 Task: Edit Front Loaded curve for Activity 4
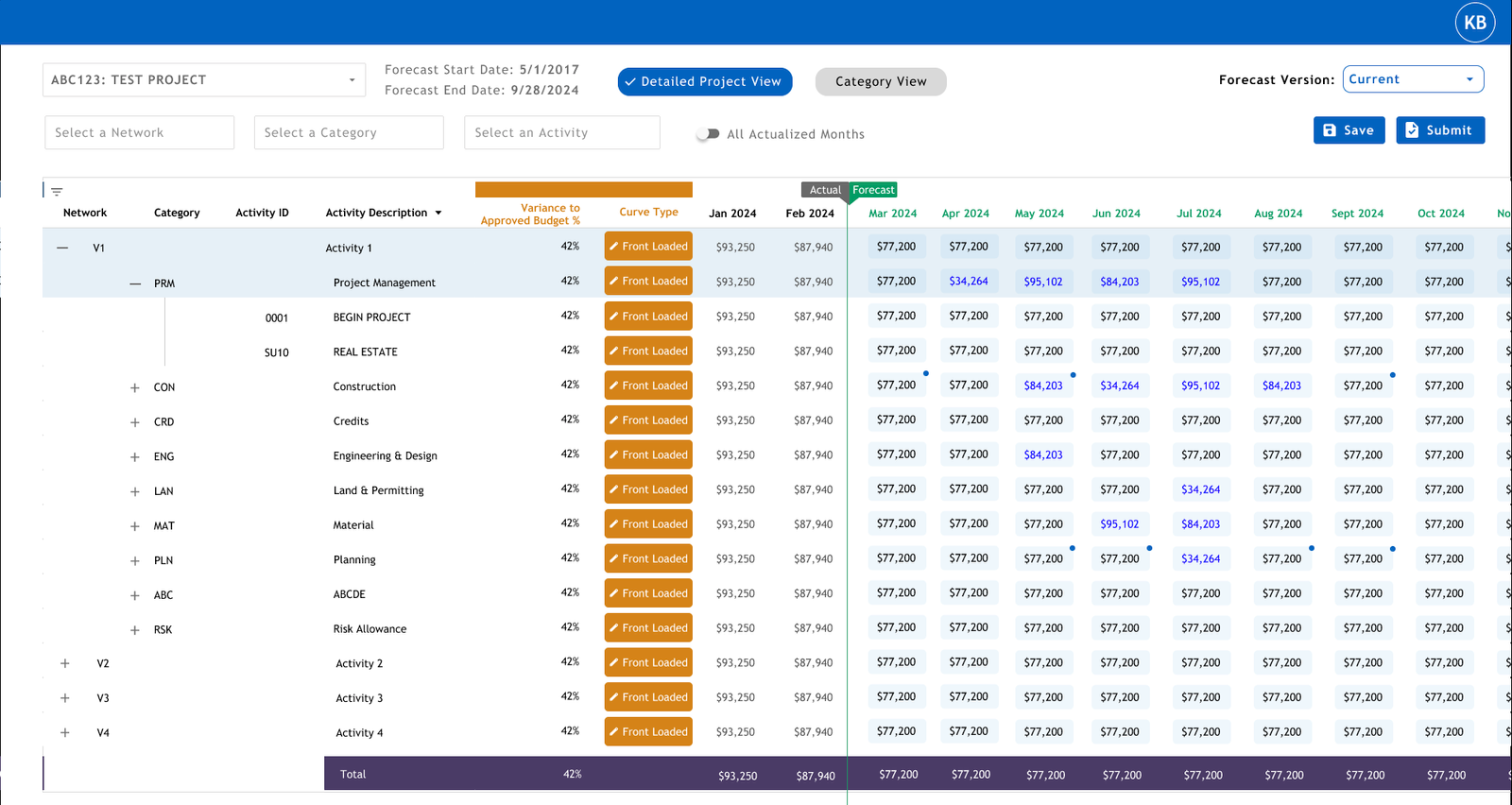click(x=648, y=732)
